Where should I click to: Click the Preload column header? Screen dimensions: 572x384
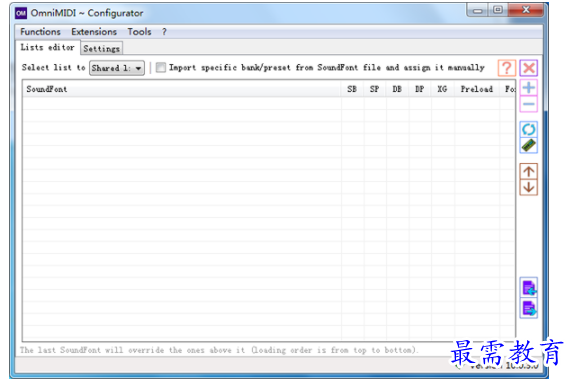pyautogui.click(x=477, y=89)
